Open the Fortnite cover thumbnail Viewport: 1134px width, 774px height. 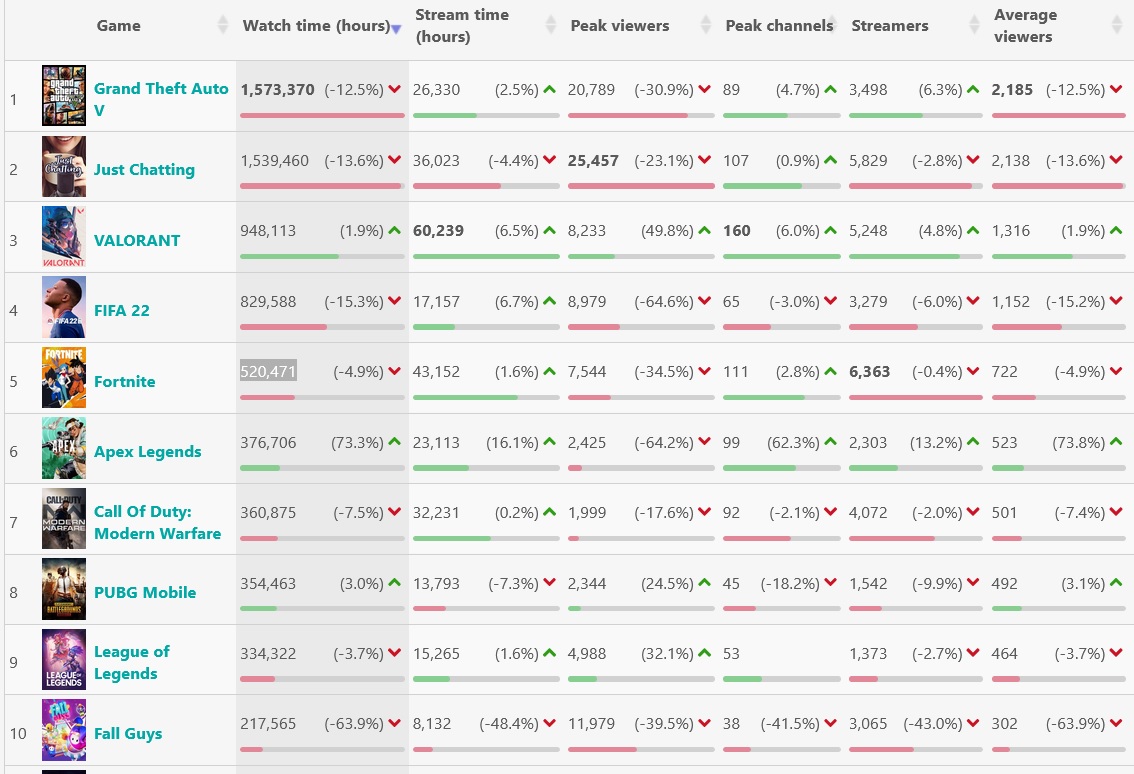[x=64, y=378]
